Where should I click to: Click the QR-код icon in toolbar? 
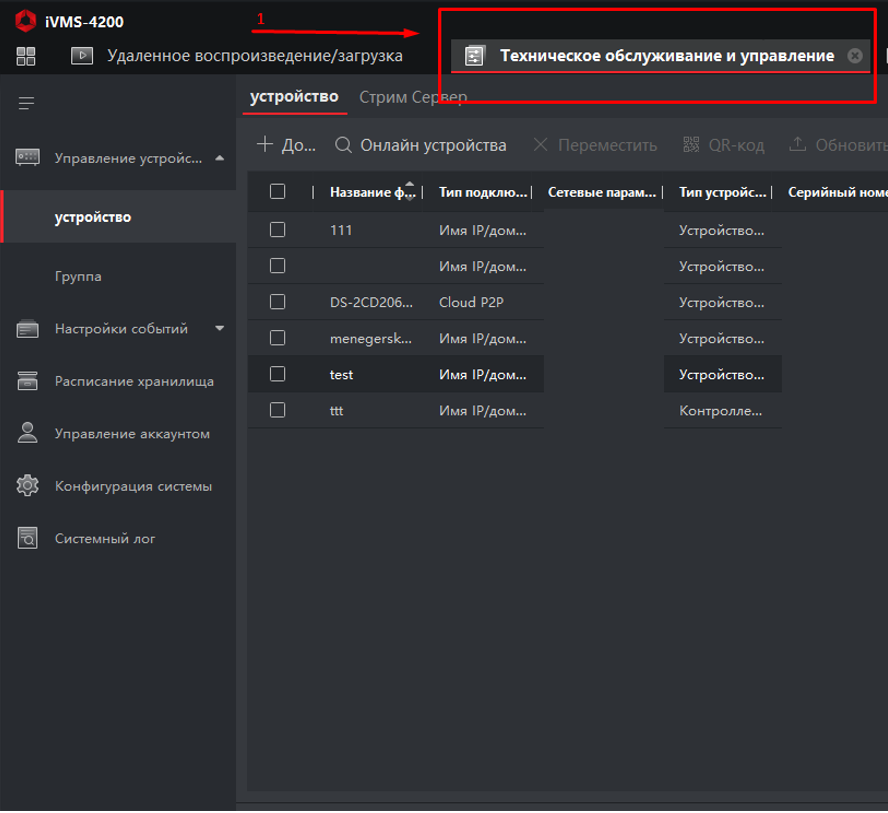692,145
